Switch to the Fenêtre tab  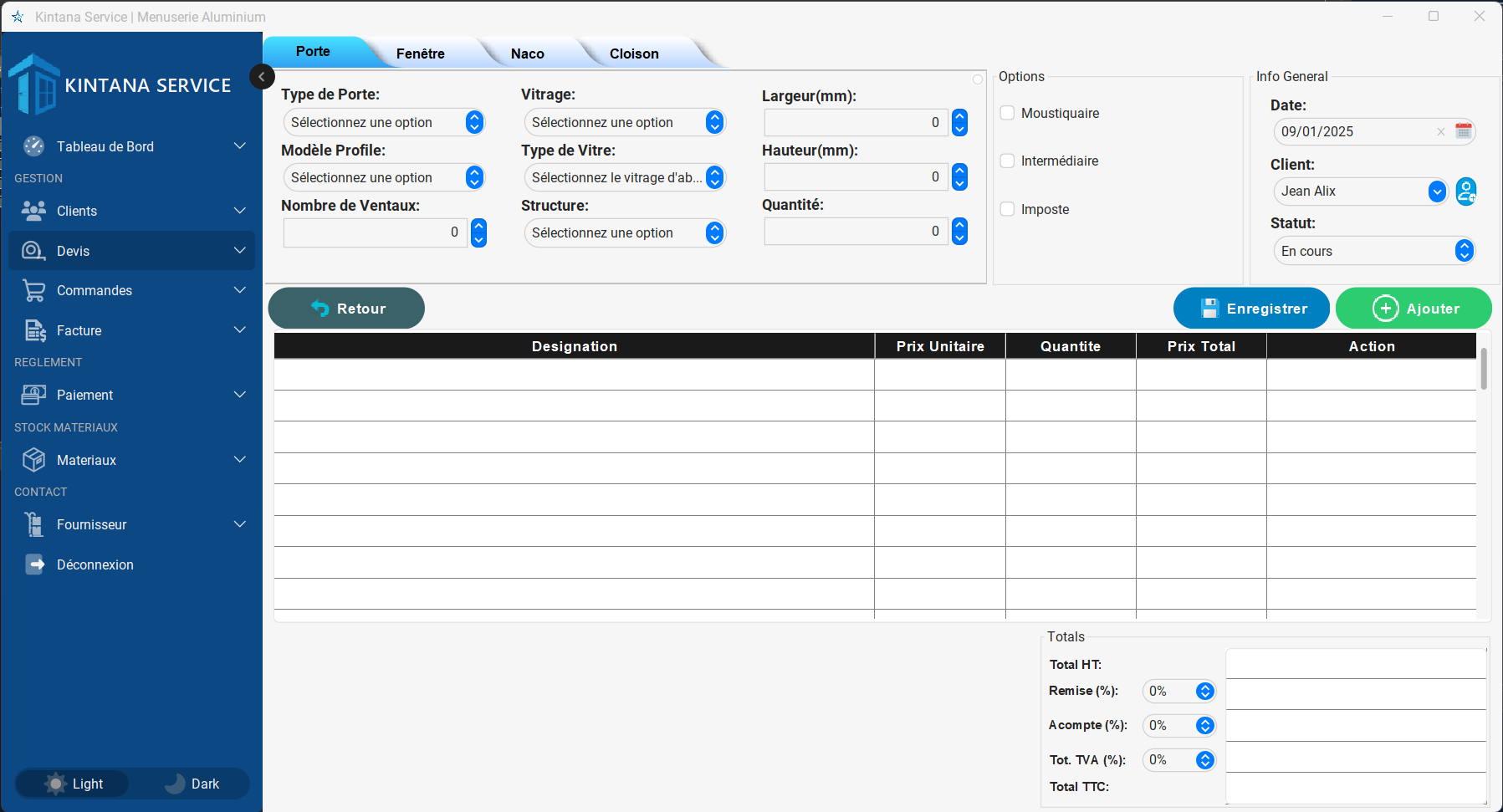click(x=421, y=52)
